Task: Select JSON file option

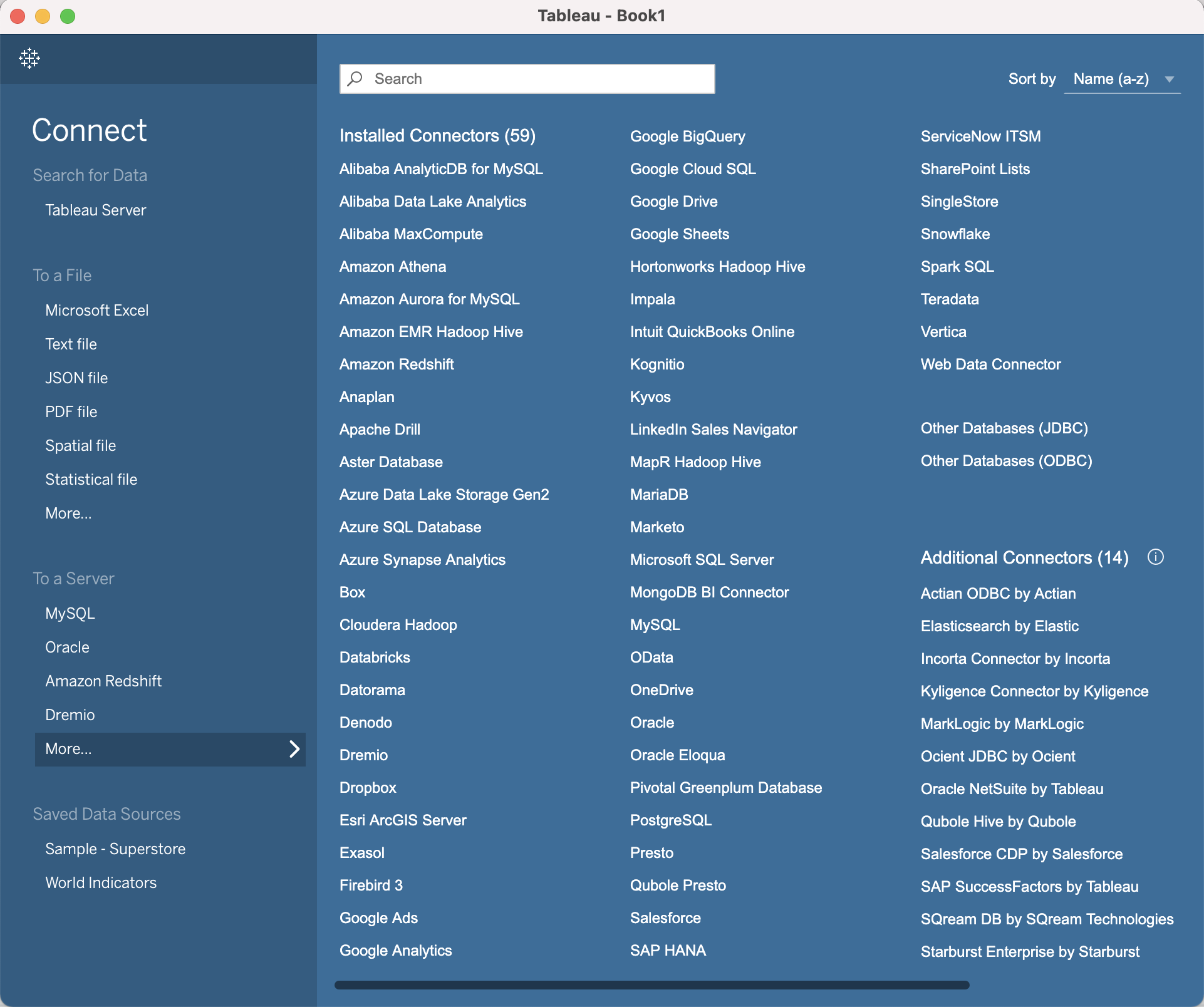Action: 76,378
